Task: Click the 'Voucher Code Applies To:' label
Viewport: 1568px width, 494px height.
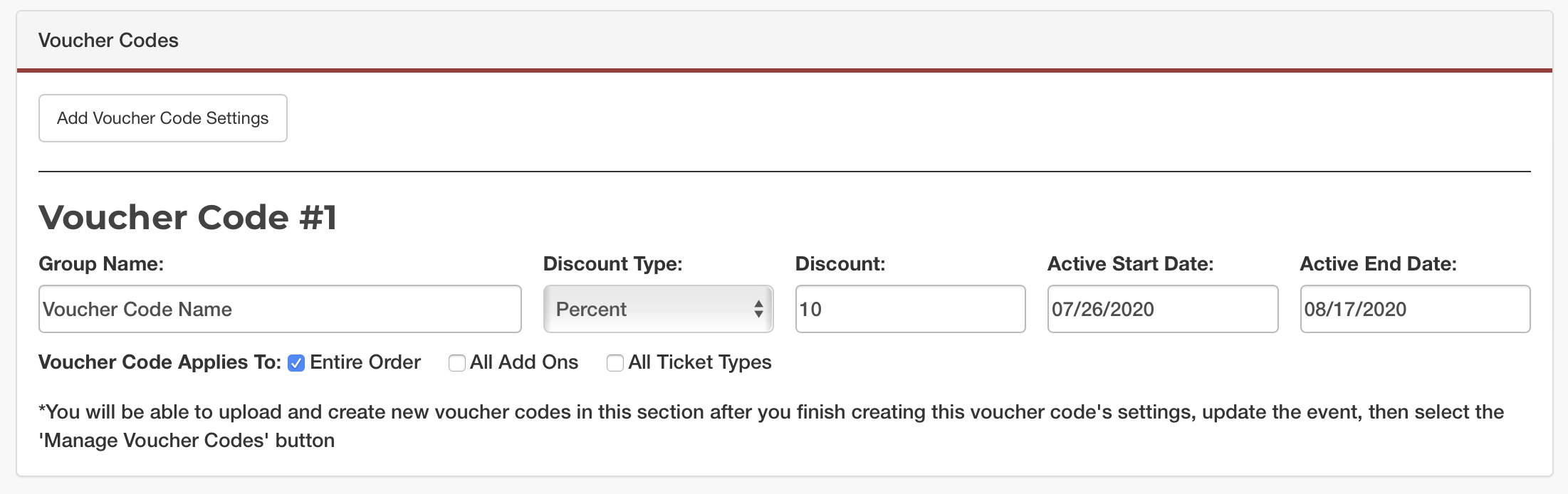Action: [x=160, y=362]
